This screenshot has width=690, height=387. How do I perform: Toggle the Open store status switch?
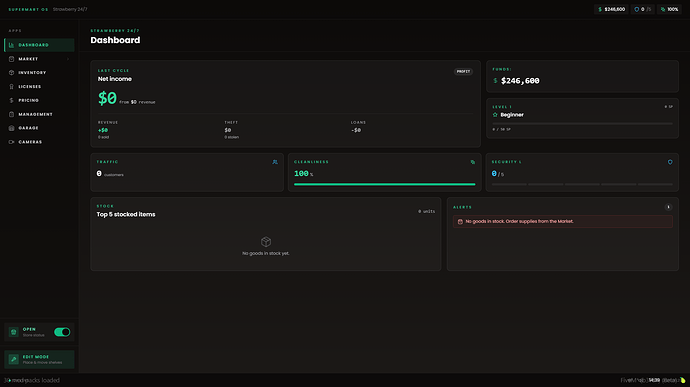pyautogui.click(x=62, y=332)
